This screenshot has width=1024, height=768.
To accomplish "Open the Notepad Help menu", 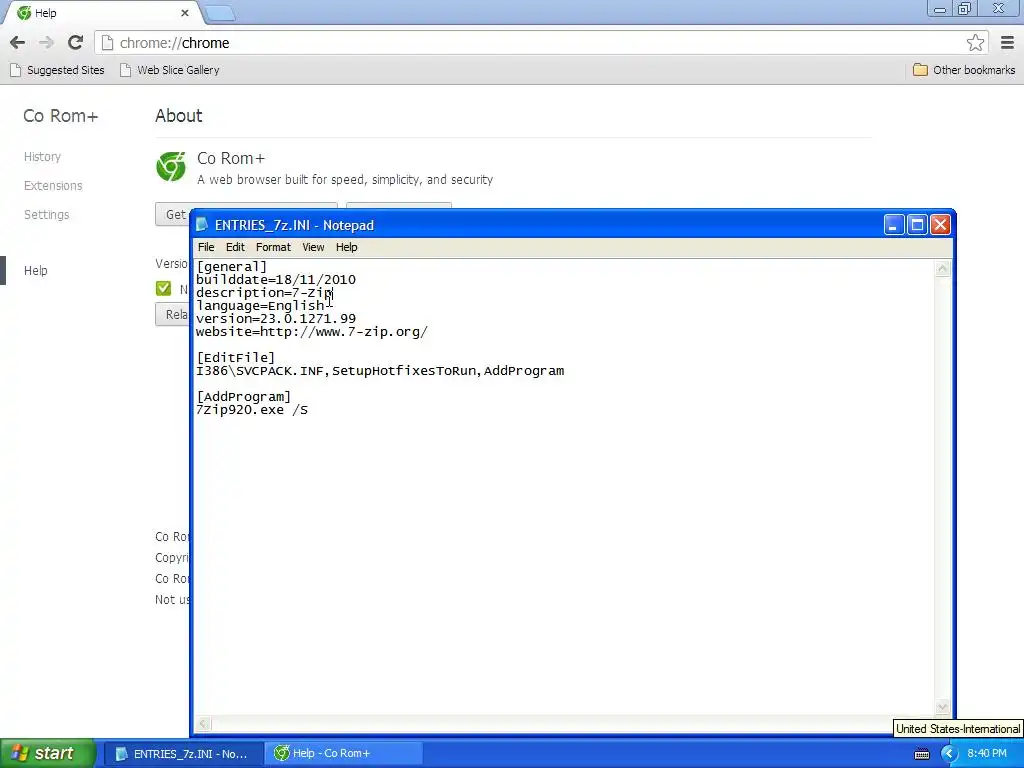I will coord(346,247).
